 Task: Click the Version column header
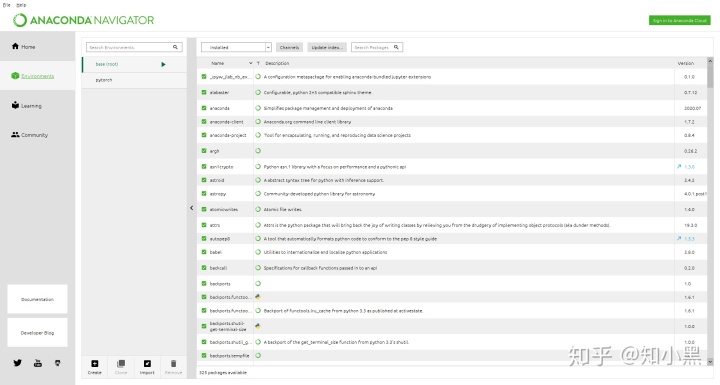pyautogui.click(x=686, y=63)
